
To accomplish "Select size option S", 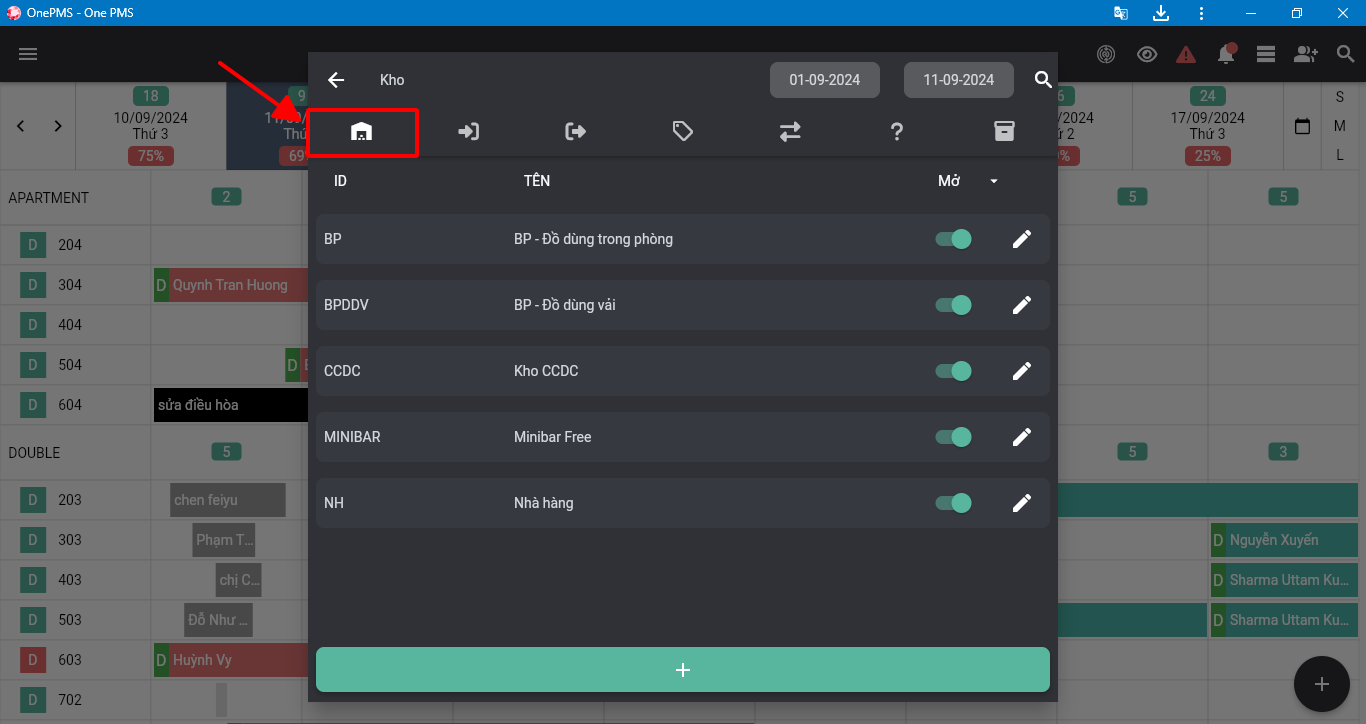I will pos(1340,97).
